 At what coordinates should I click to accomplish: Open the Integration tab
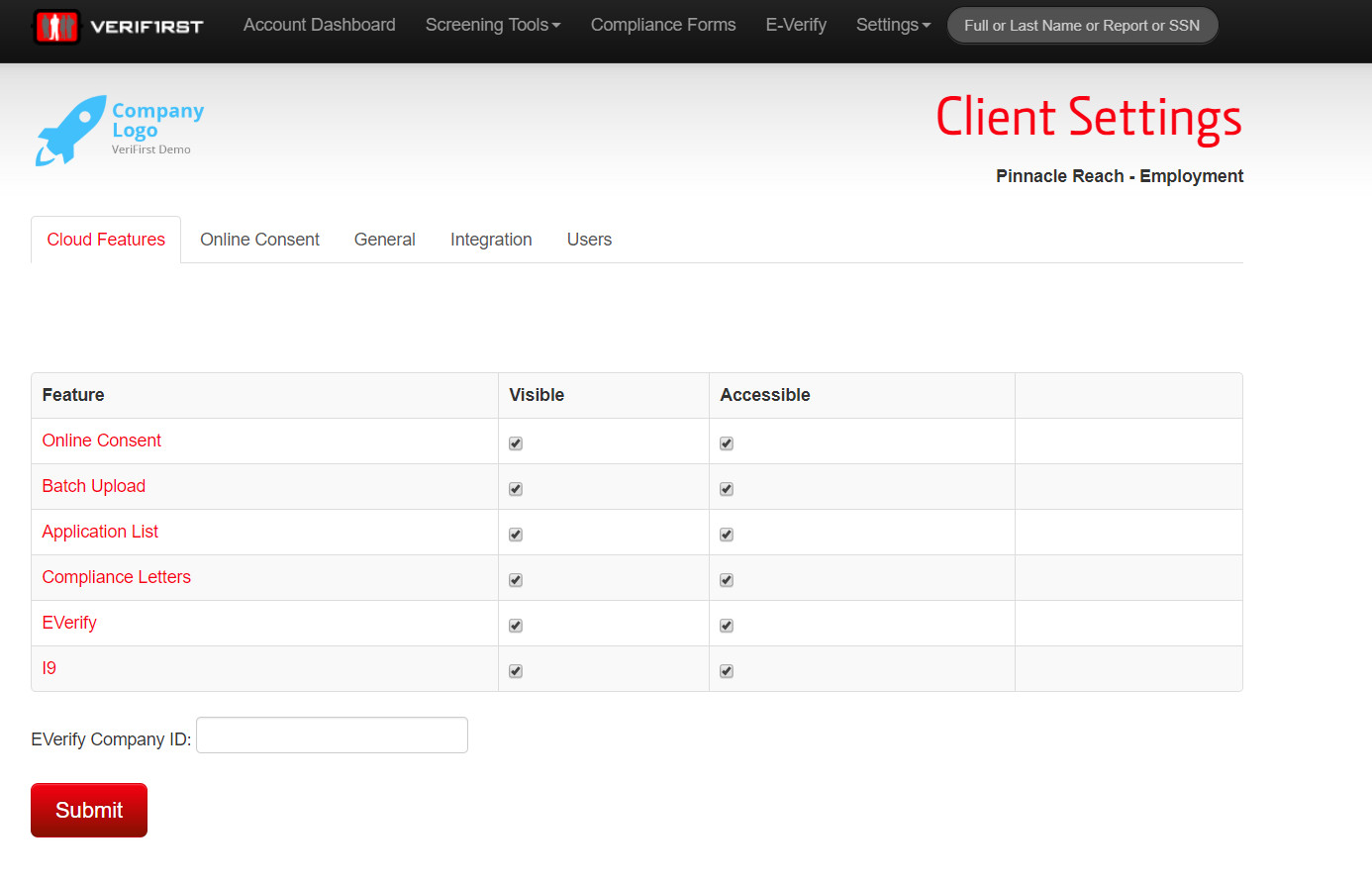click(x=491, y=239)
